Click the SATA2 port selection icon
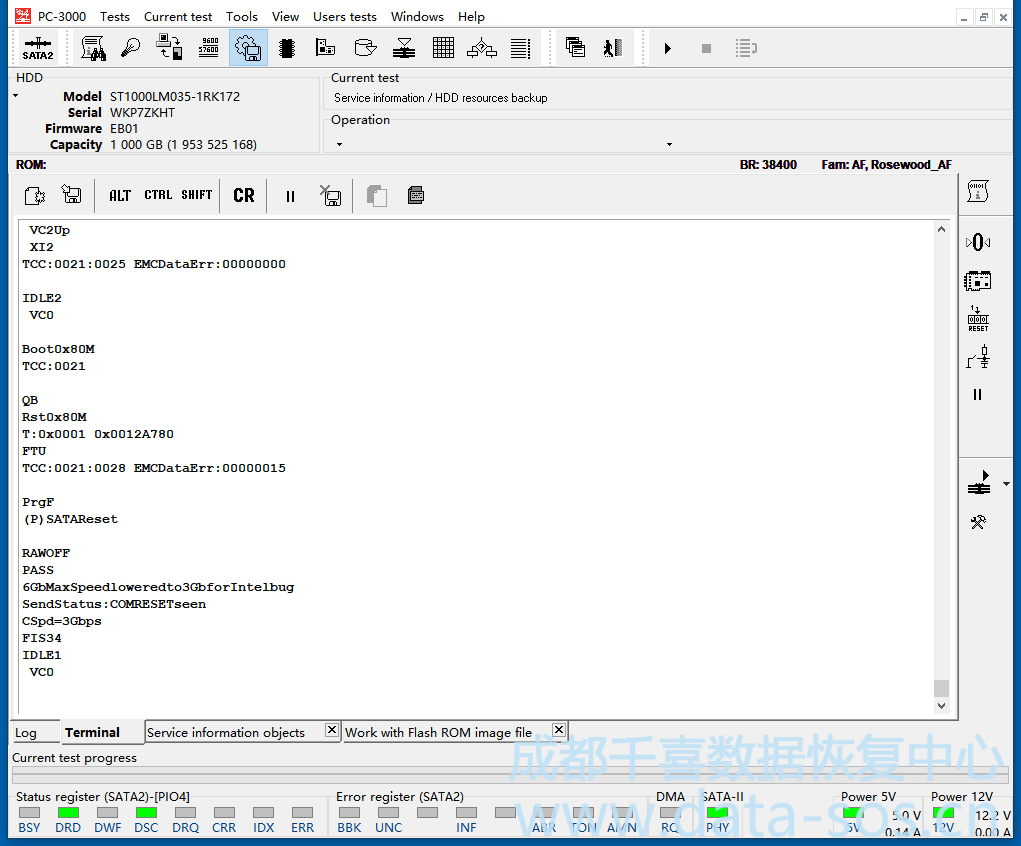Image resolution: width=1021 pixels, height=846 pixels. pos(38,48)
